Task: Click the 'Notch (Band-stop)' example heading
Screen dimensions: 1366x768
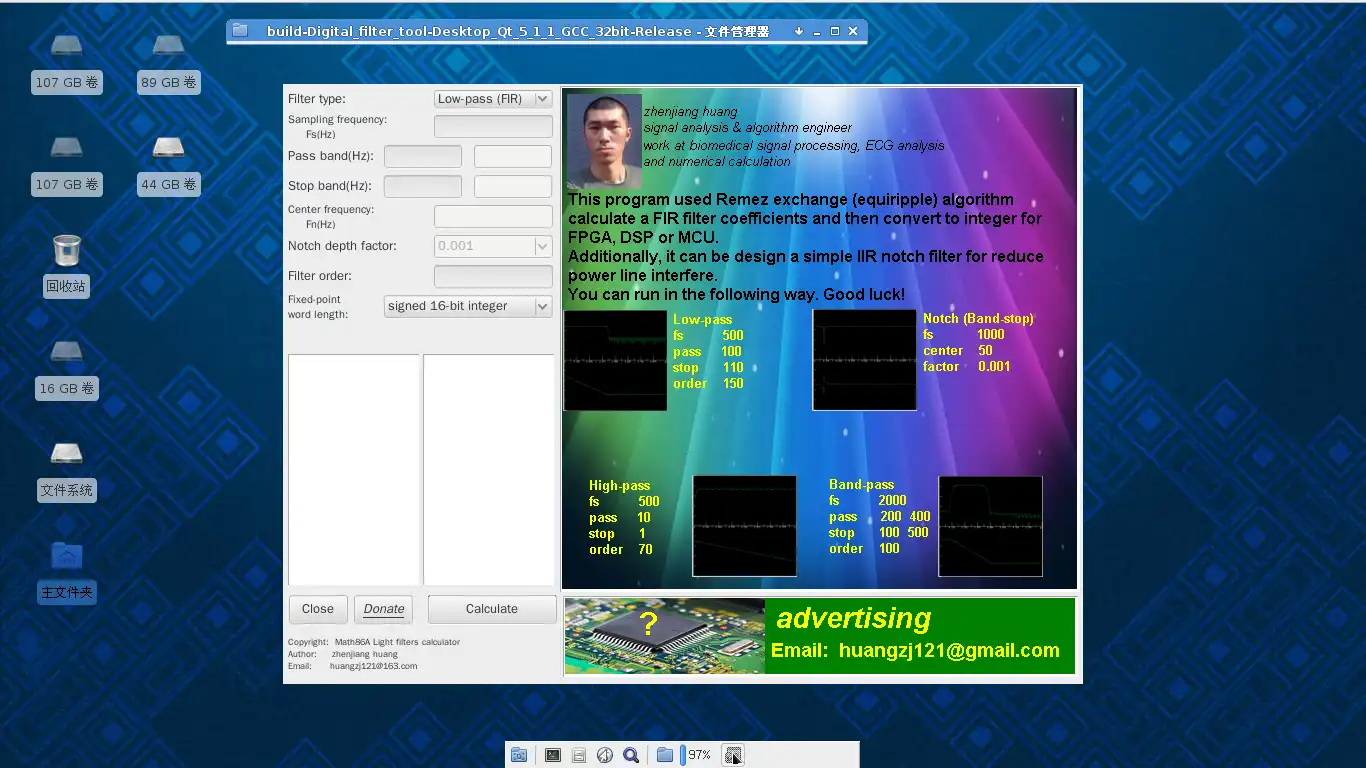Action: click(978, 319)
